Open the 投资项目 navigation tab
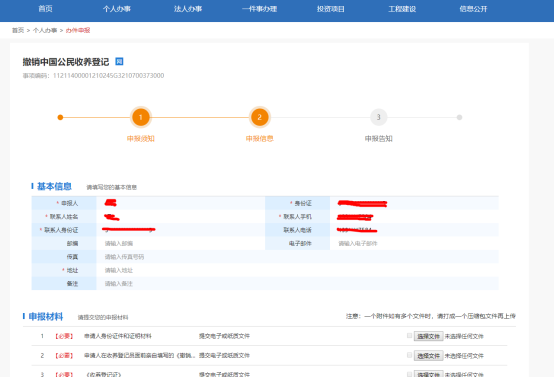The height and width of the screenshot is (377, 554). point(331,9)
